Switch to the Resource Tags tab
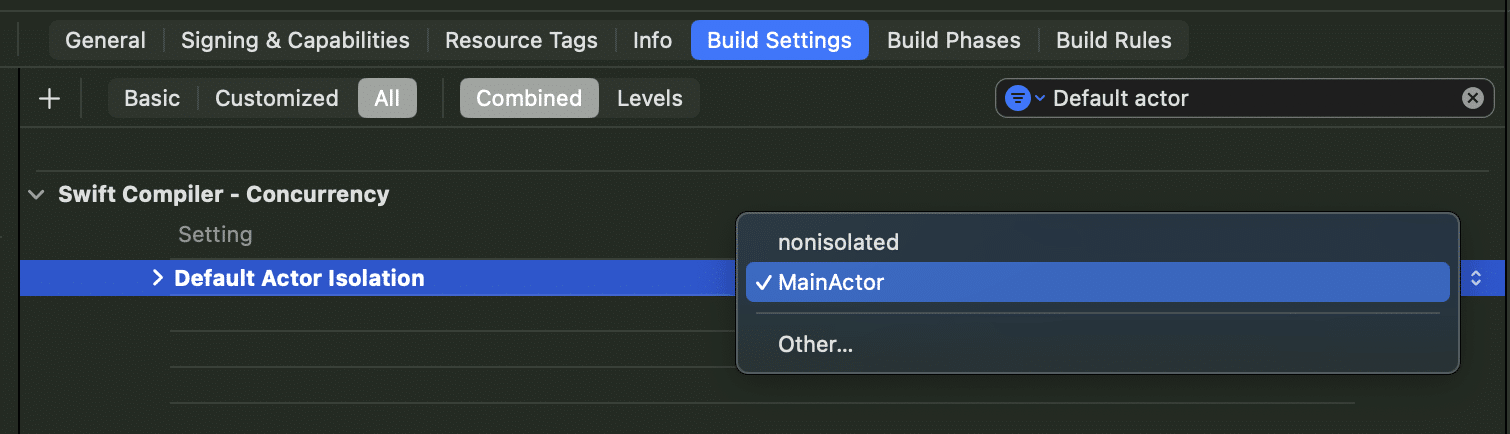 point(521,40)
